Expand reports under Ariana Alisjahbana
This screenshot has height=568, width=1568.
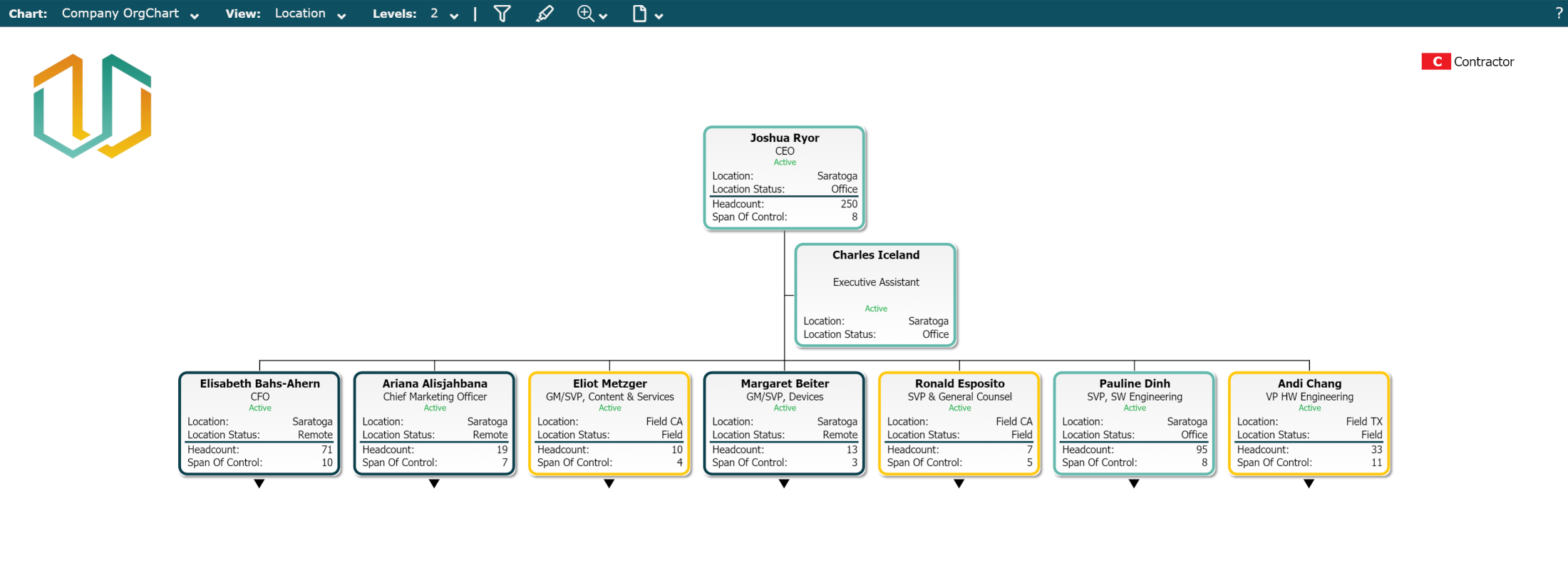(434, 484)
